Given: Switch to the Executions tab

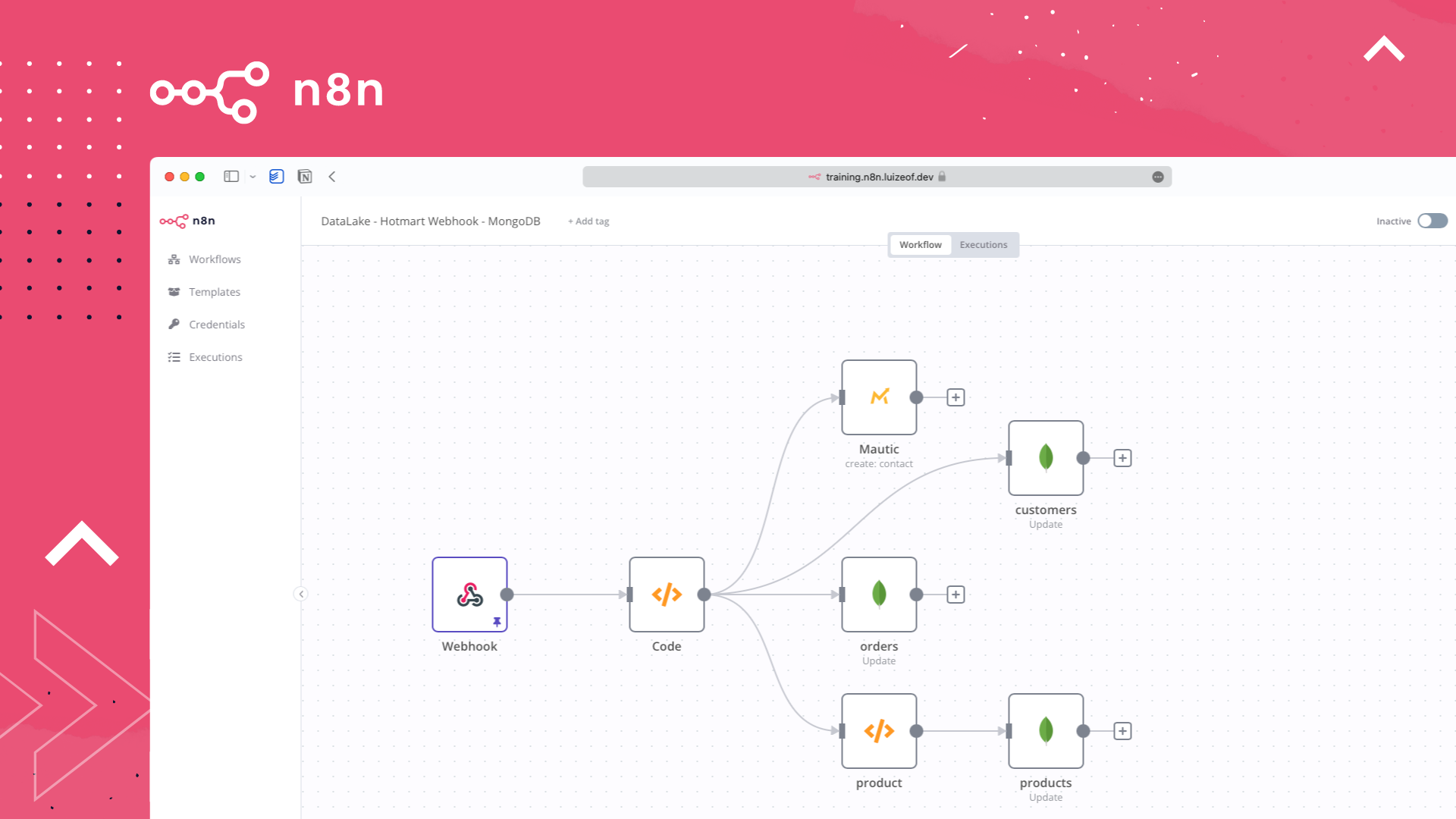Looking at the screenshot, I should [x=984, y=244].
